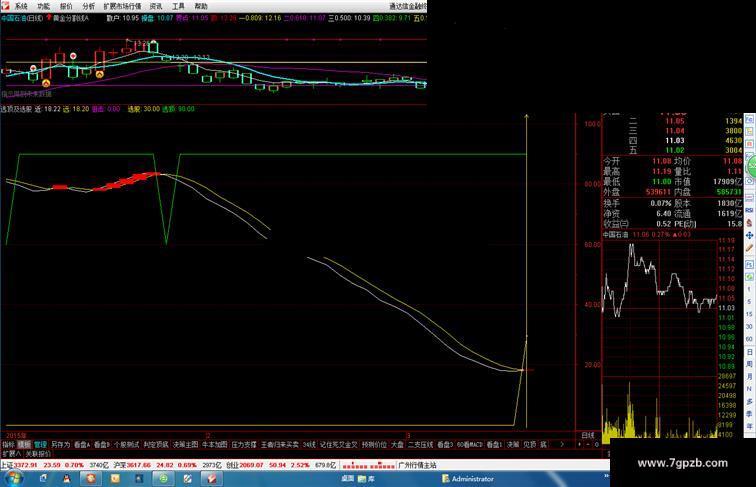Switch to weekly 周 period

coord(749,365)
